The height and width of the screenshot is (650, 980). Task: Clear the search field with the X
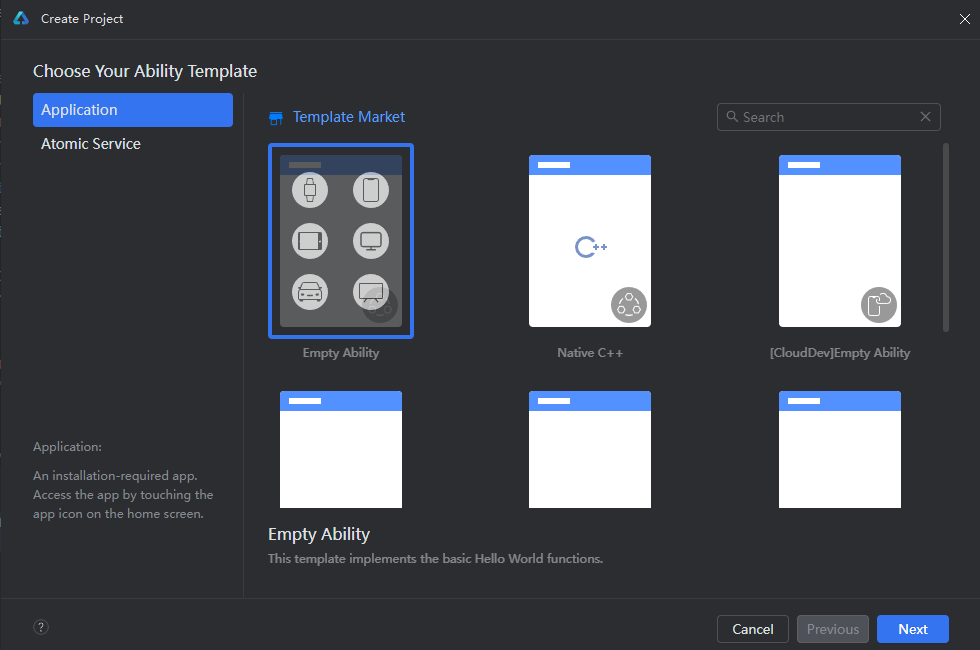[x=926, y=116]
